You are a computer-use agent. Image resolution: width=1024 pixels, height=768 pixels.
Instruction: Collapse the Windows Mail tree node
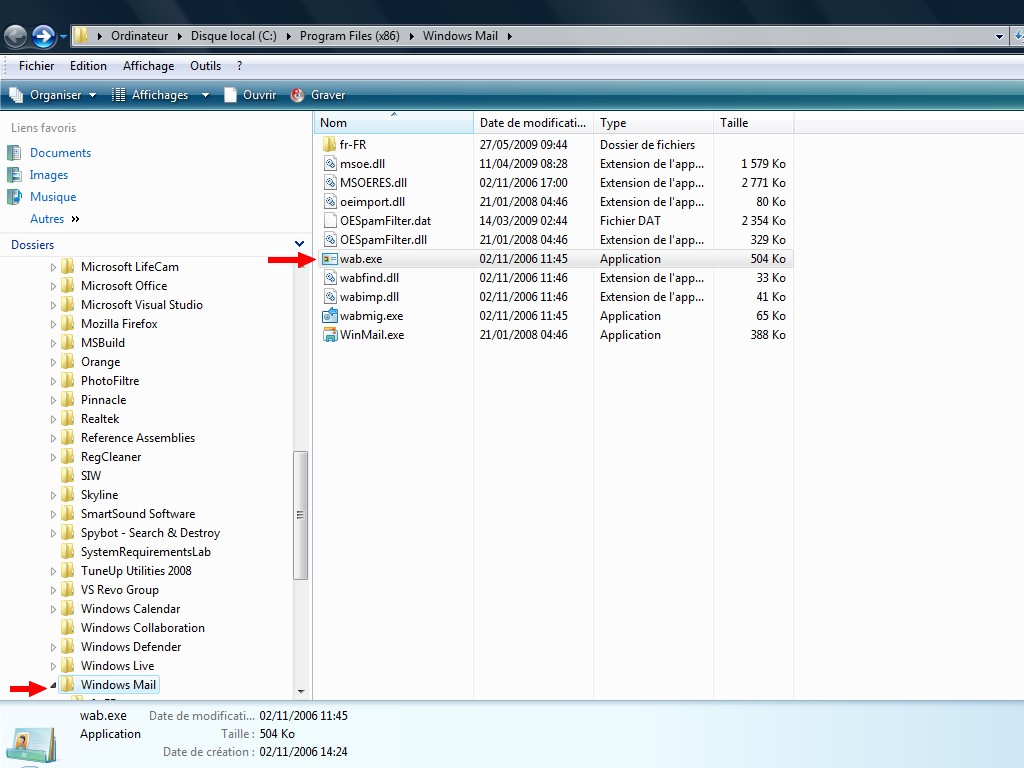(54, 685)
